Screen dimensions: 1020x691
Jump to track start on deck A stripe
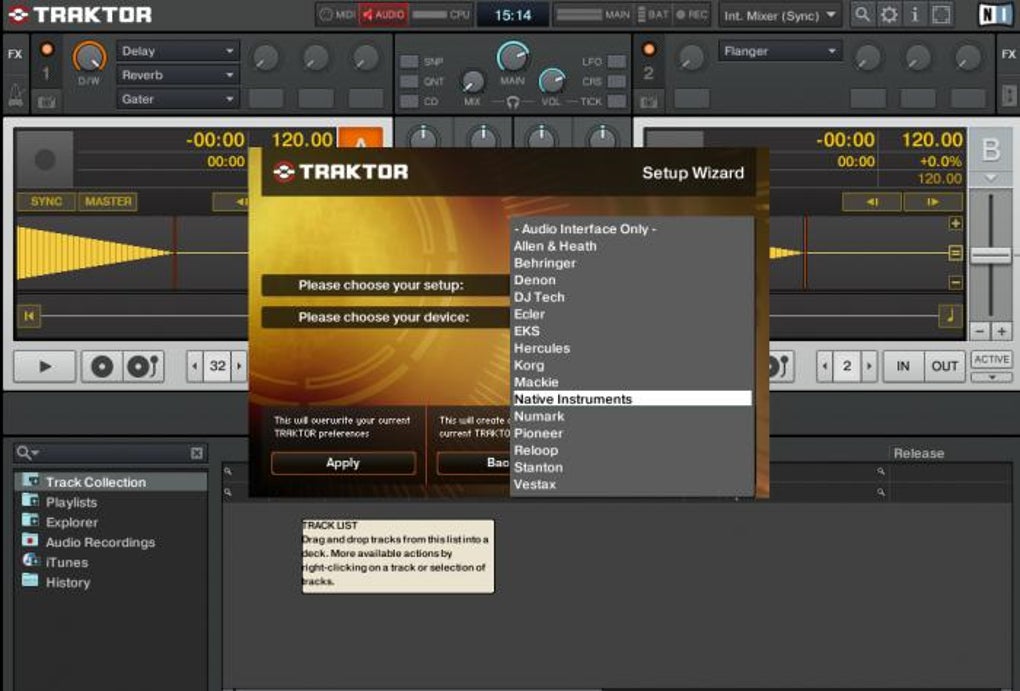[29, 316]
